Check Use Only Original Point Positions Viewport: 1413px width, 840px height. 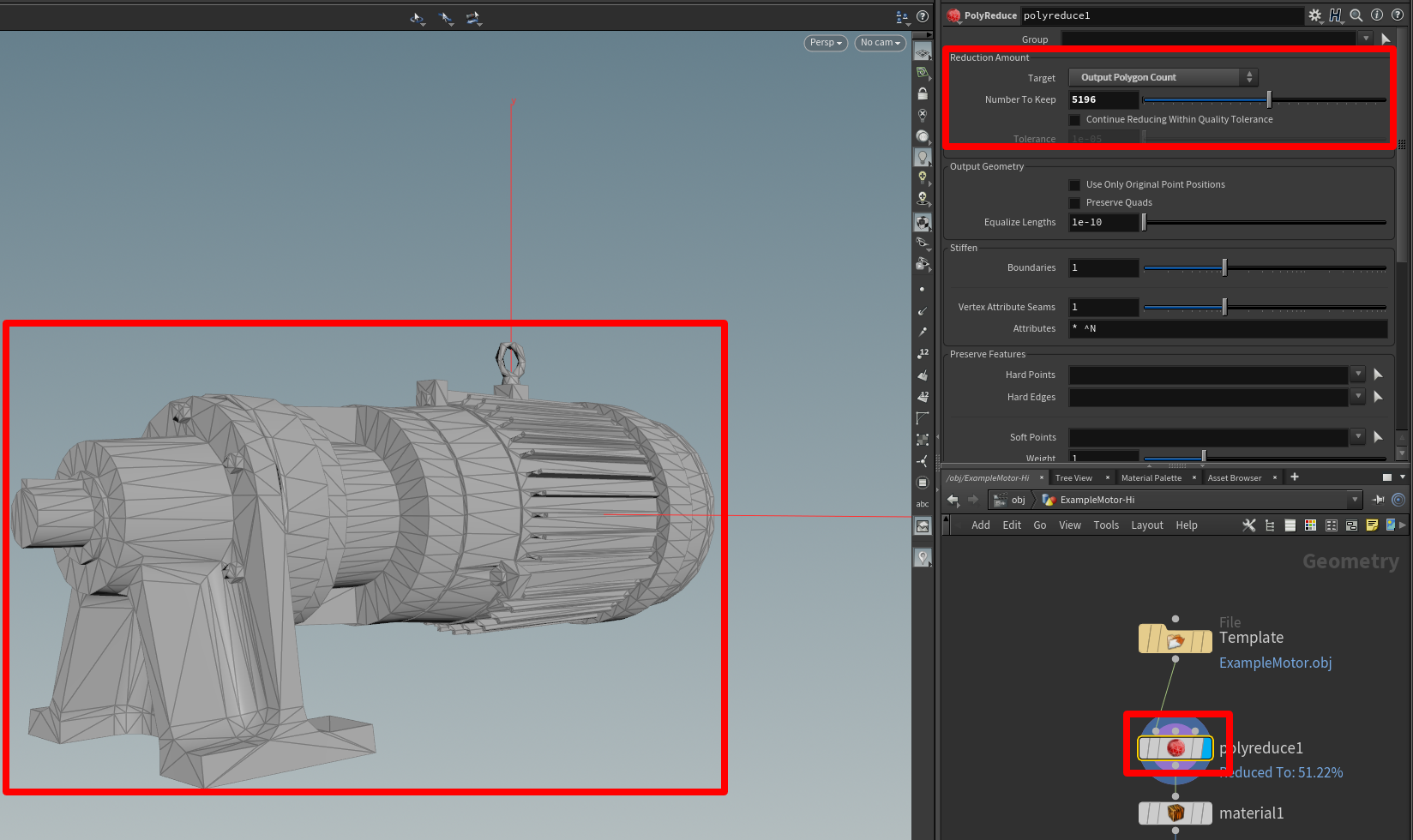[x=1074, y=185]
